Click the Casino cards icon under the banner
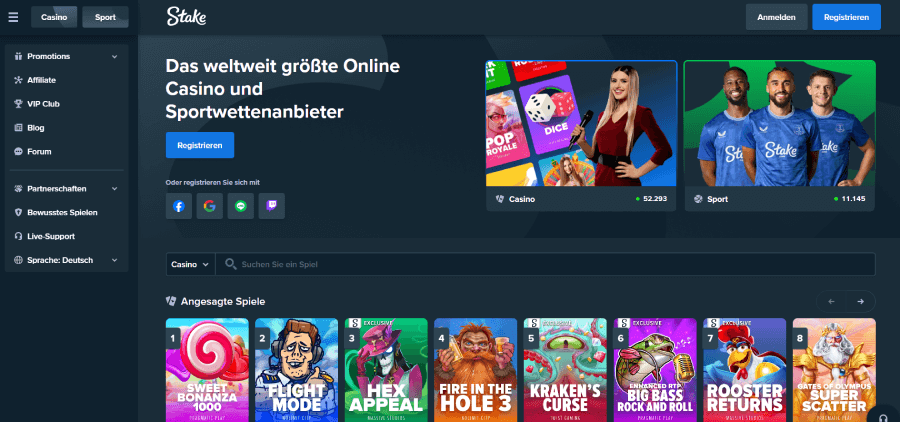 [x=500, y=199]
